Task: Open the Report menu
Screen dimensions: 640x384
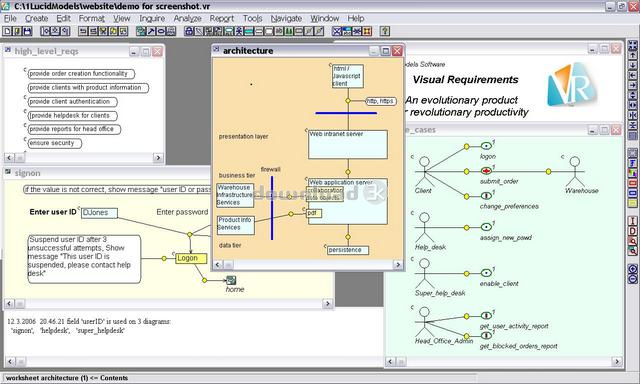Action: tap(222, 18)
